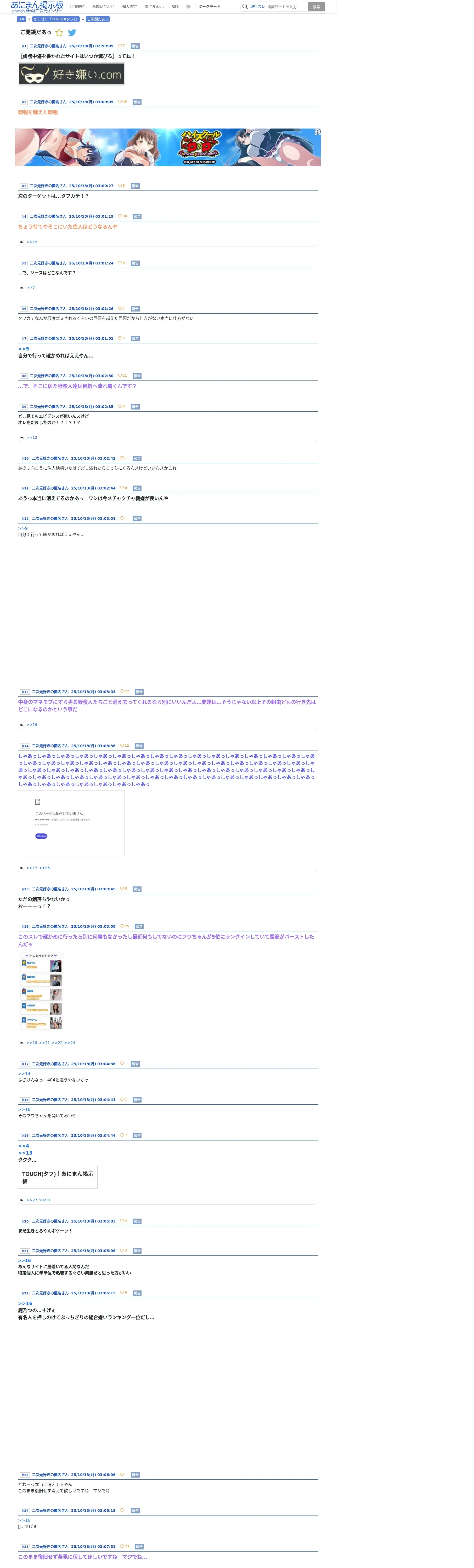Image resolution: width=474 pixels, height=1568 pixels.
Task: Open お問い合わせ from the header menu
Action: click(103, 7)
